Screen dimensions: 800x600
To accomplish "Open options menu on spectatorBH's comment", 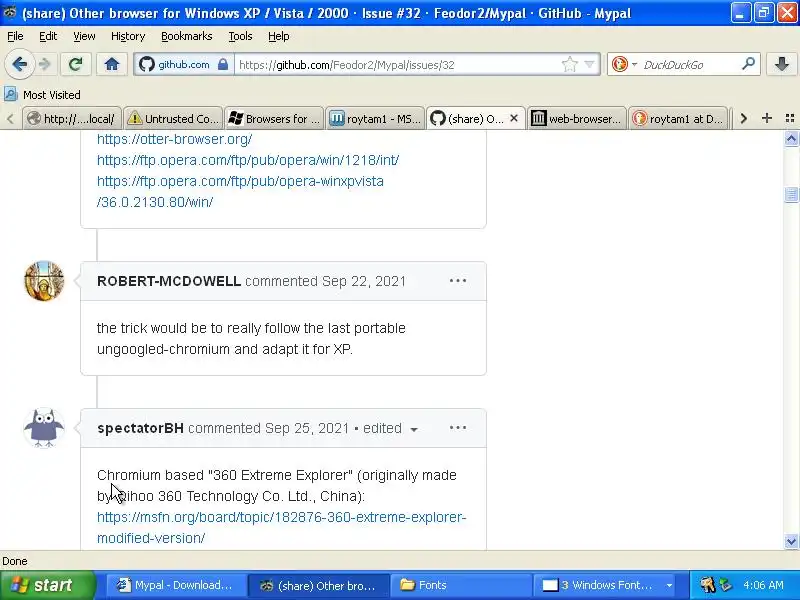I will coord(458,428).
